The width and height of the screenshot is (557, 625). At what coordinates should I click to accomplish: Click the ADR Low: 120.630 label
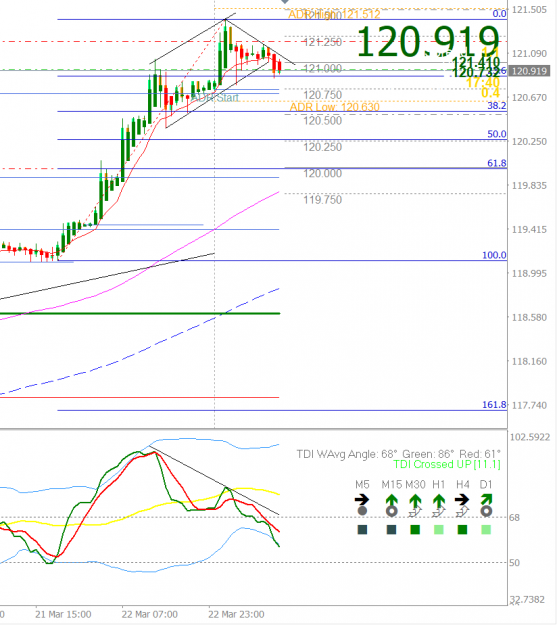335,107
